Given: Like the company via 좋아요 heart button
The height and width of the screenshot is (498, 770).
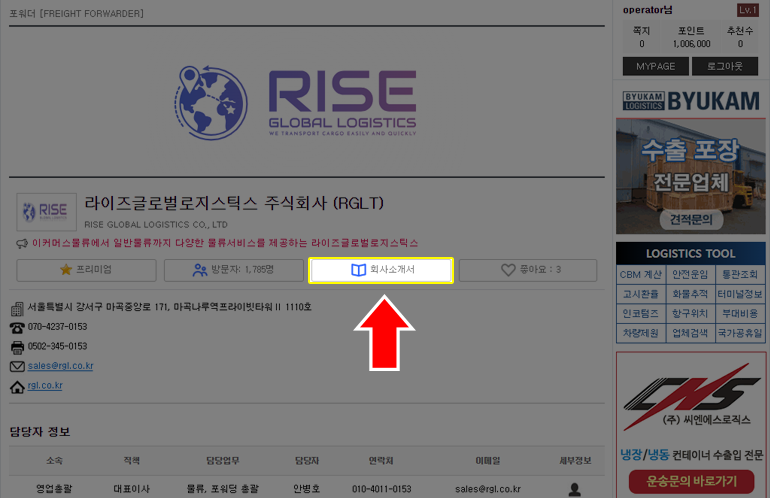Looking at the screenshot, I should coord(528,270).
